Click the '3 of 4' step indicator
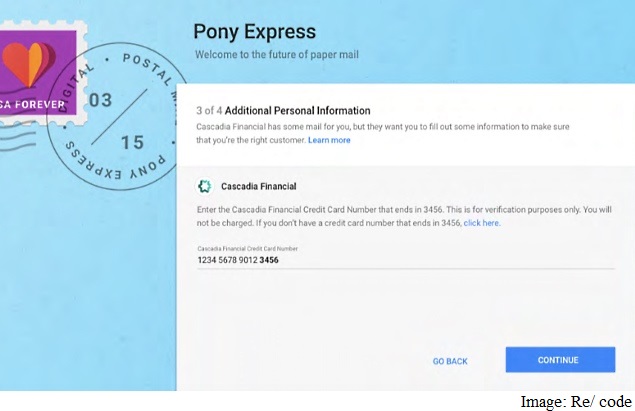The width and height of the screenshot is (635, 411). click(209, 111)
